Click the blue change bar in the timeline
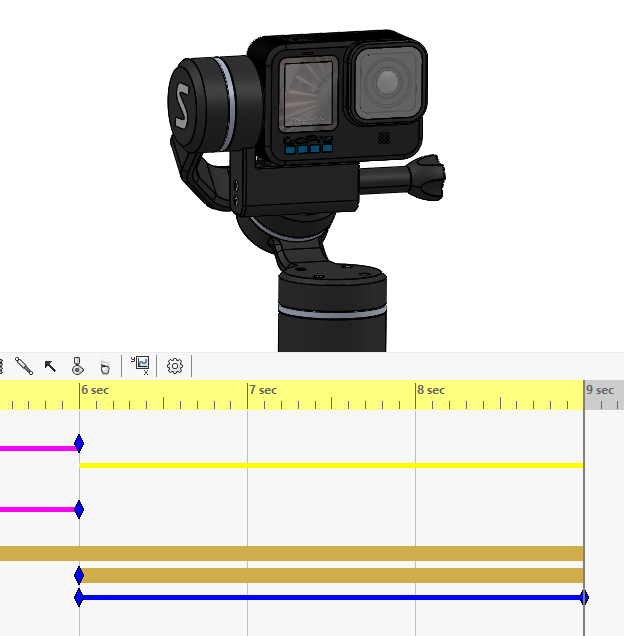 [x=330, y=598]
